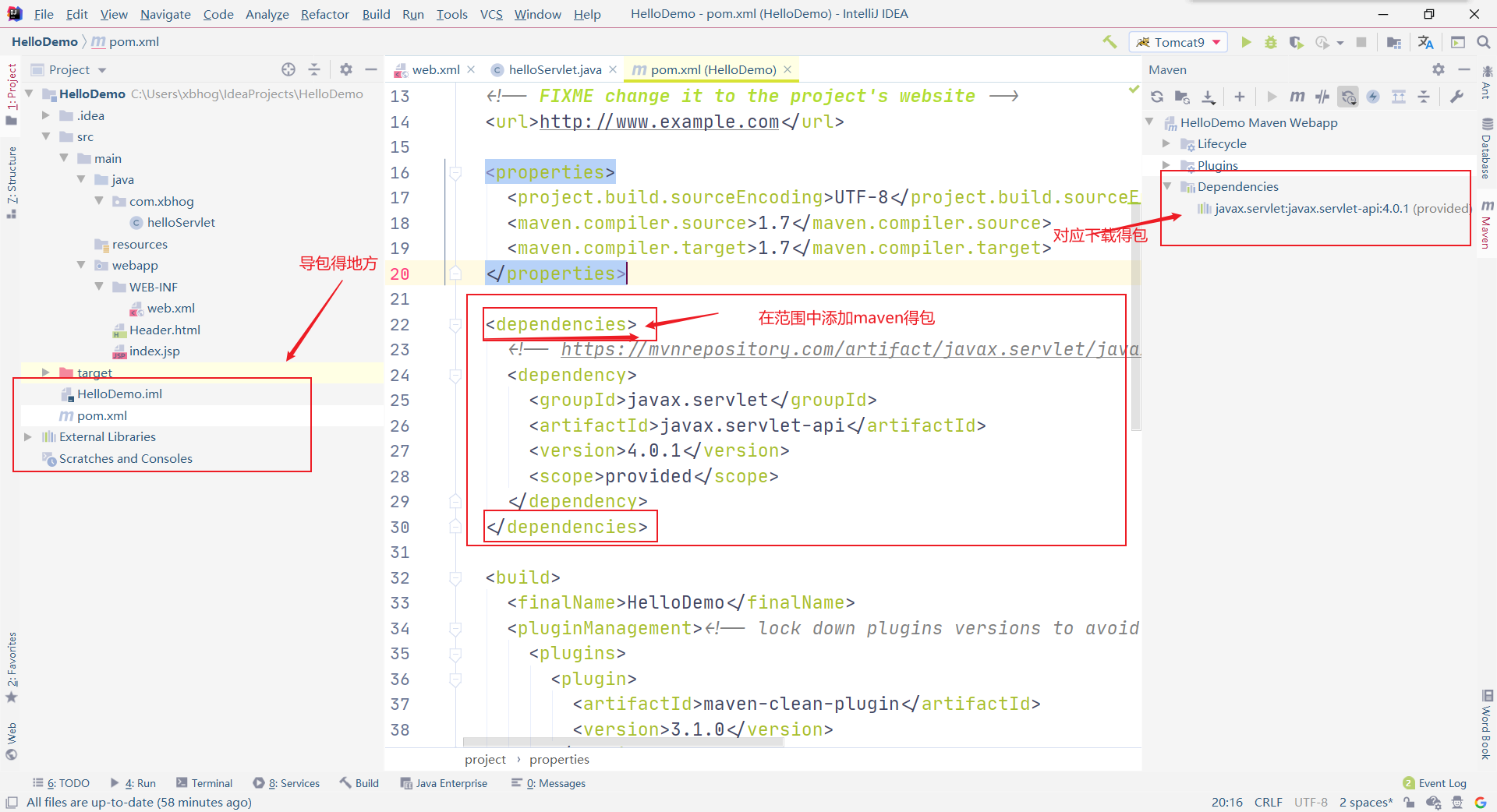The width and height of the screenshot is (1497, 812).
Task: Expand External Libraries node
Action: (28, 436)
